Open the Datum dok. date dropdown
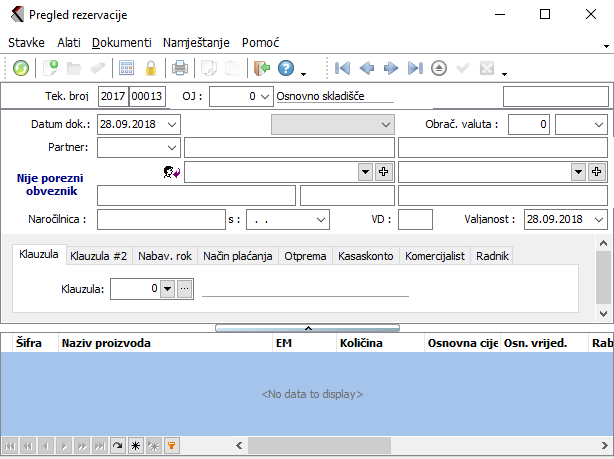 coord(172,124)
